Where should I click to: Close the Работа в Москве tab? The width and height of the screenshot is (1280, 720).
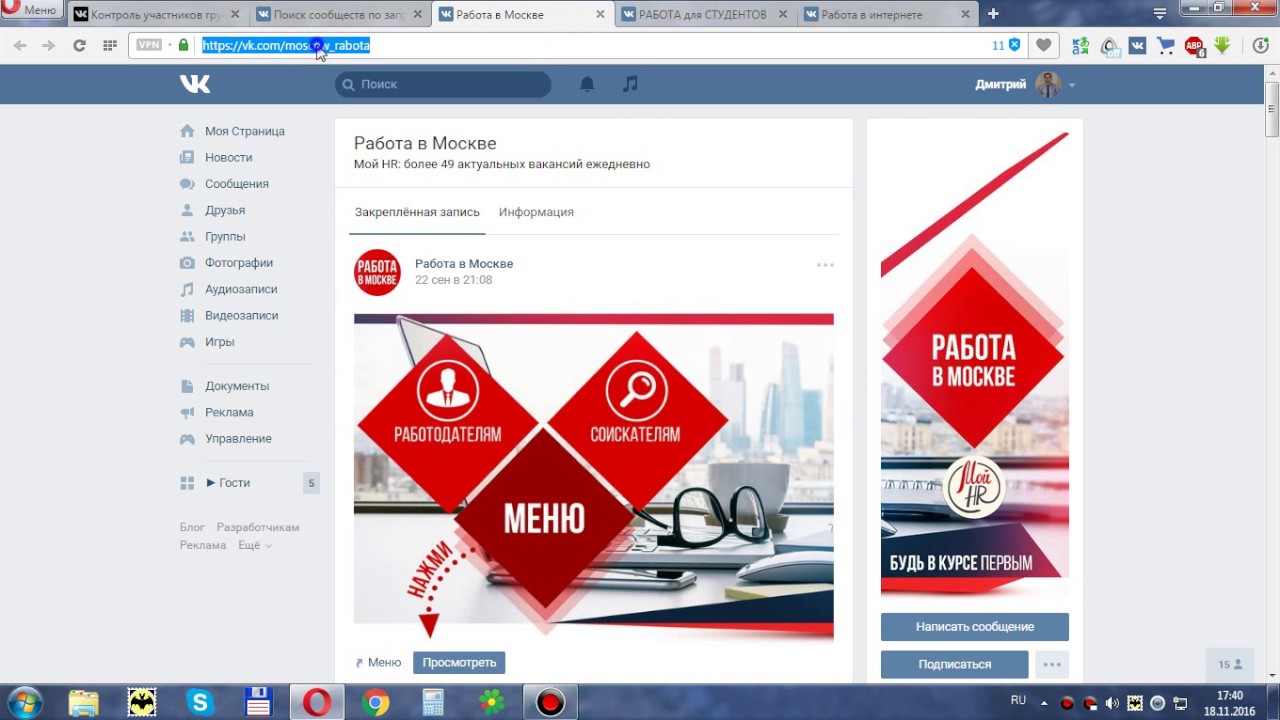(x=600, y=14)
